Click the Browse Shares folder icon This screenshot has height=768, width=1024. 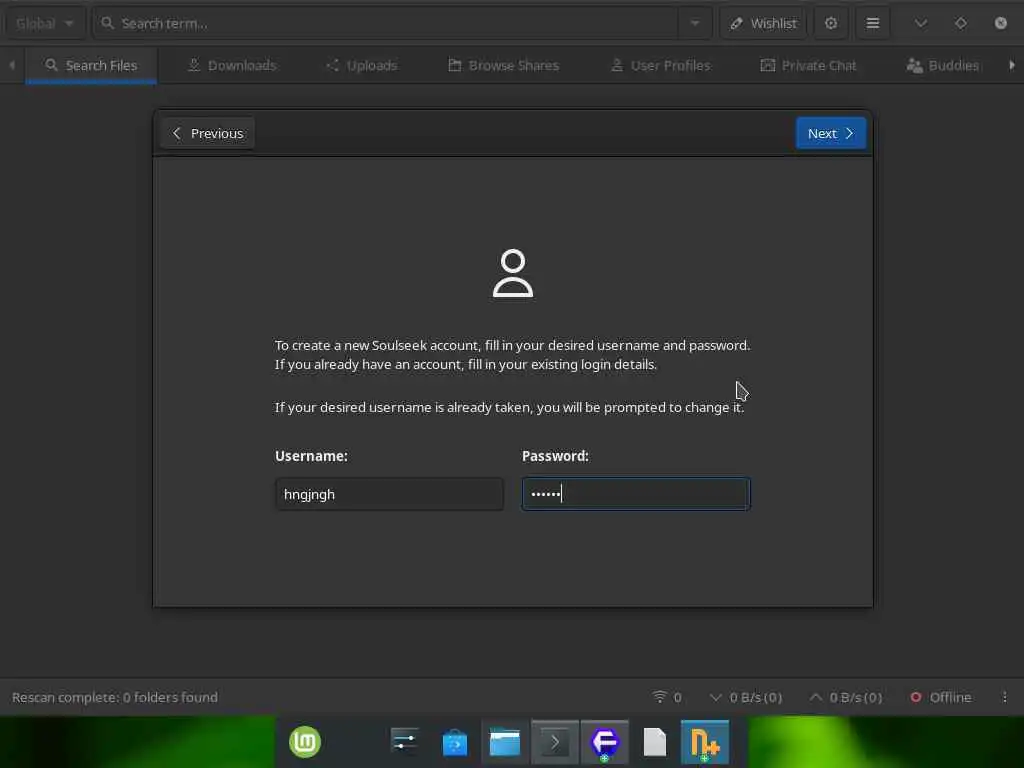[455, 65]
